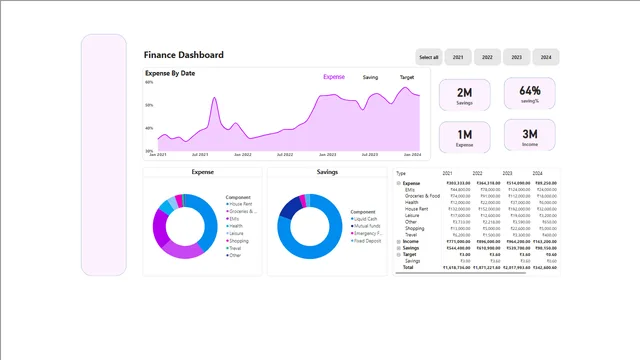
Task: Select Health in Expense donut legend
Action: tap(234, 226)
